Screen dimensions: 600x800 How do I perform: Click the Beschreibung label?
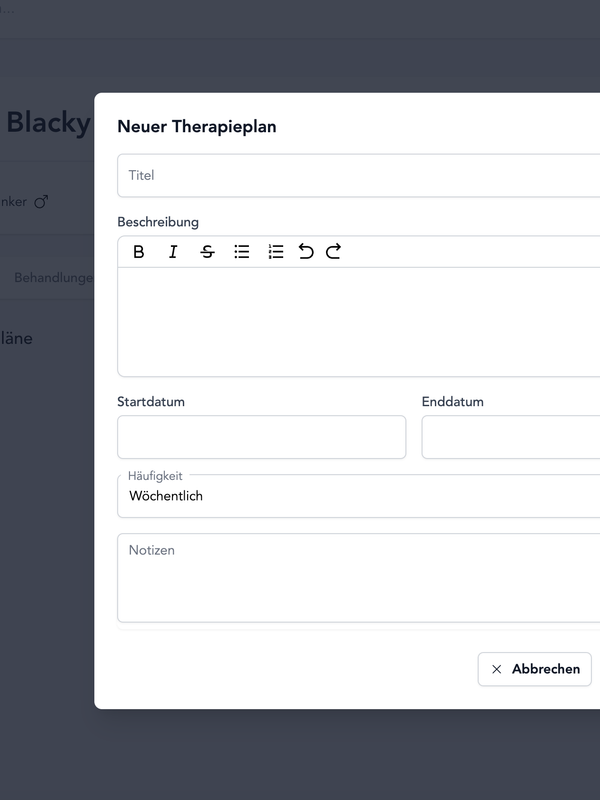tap(158, 222)
